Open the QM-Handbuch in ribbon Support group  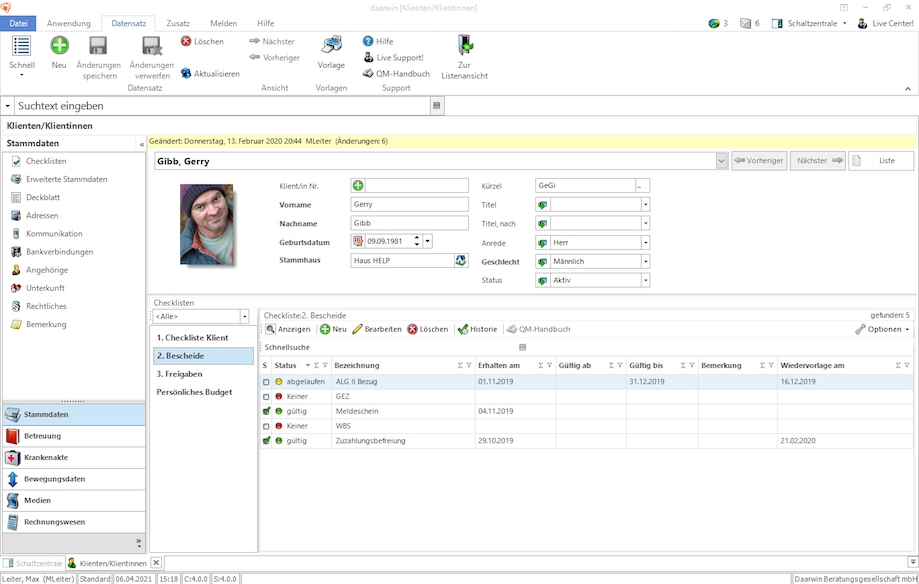coord(397,73)
